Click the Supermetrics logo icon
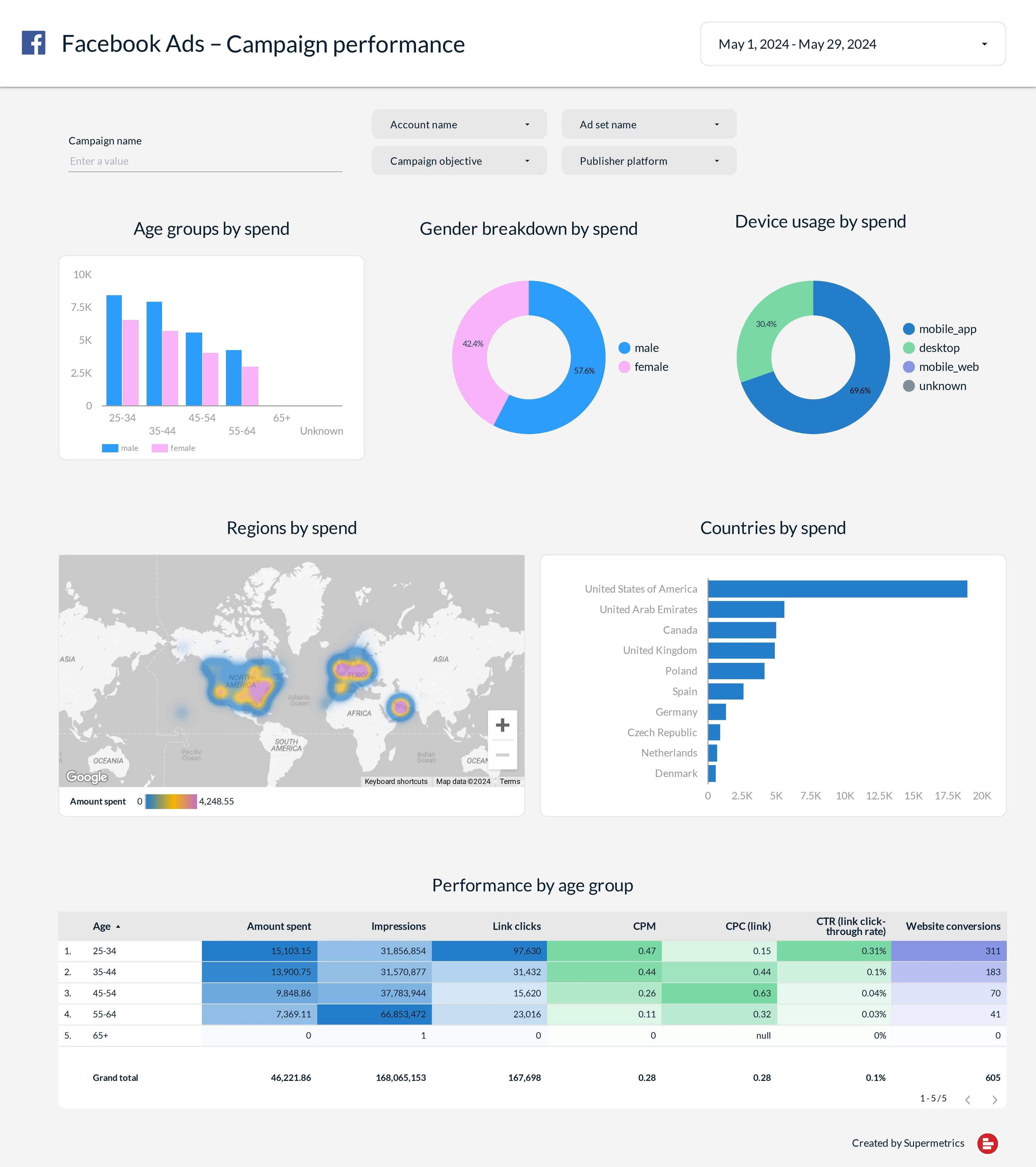The height and width of the screenshot is (1167, 1036). point(987,1143)
